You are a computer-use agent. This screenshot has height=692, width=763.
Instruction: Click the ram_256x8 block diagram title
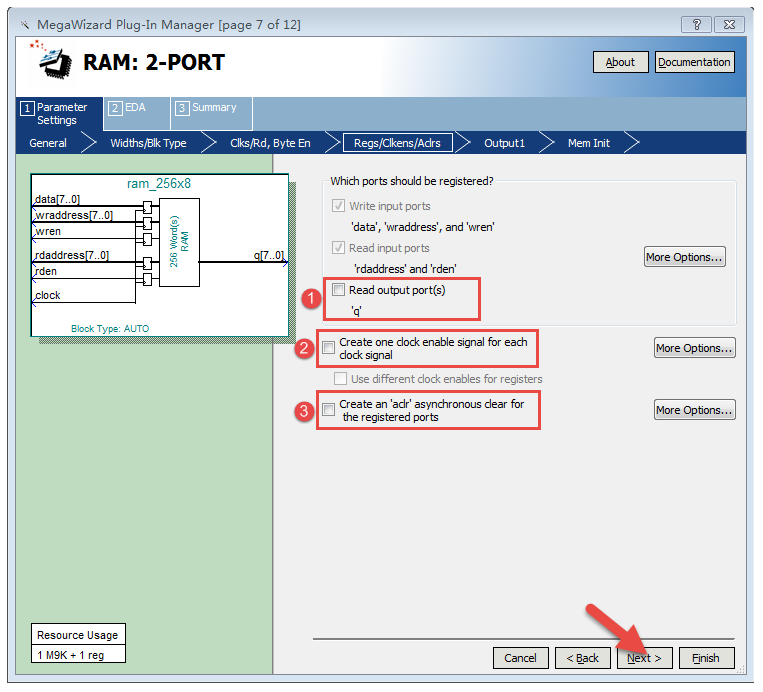159,183
